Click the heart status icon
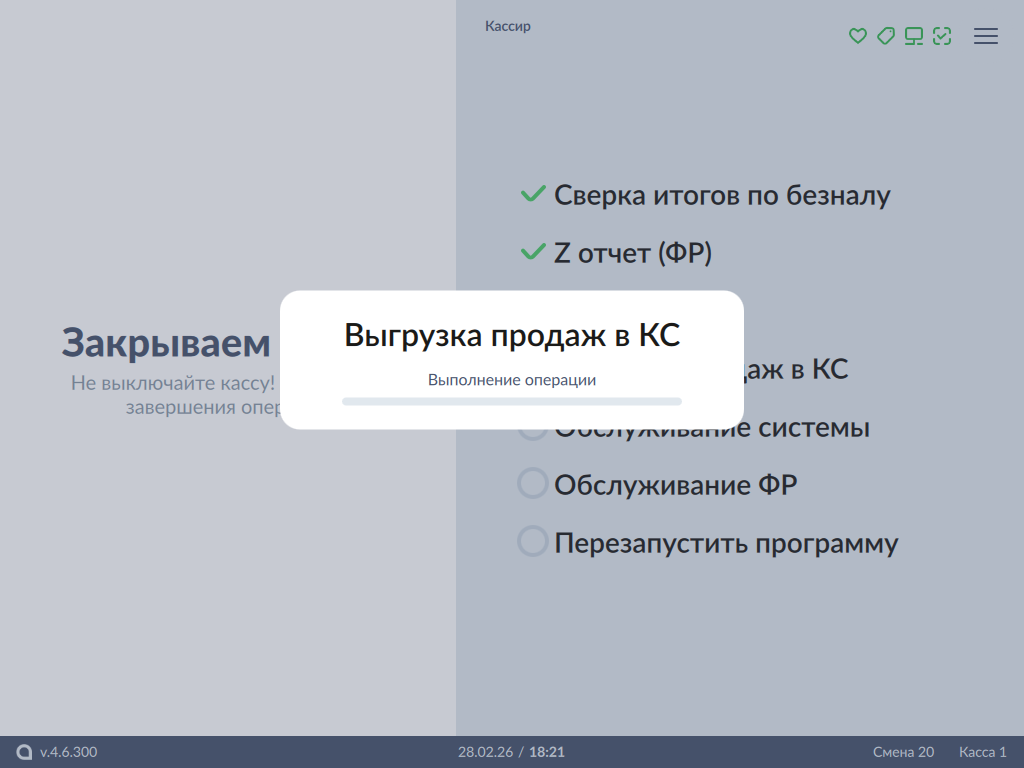Screen dimensions: 1024x768 [857, 36]
